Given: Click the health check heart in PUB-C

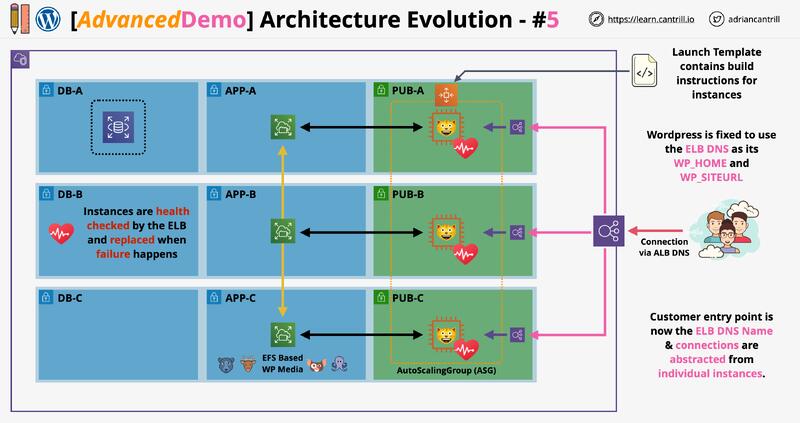Looking at the screenshot, I should point(466,349).
